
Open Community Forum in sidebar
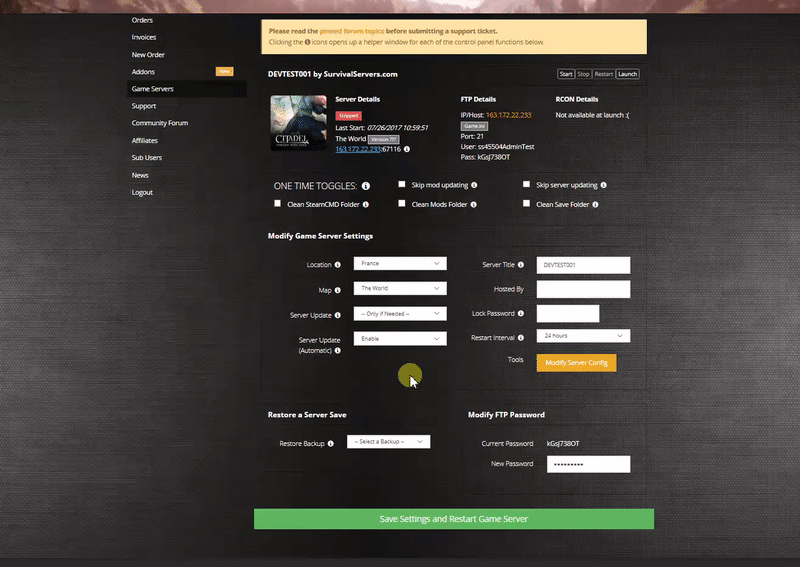pyautogui.click(x=160, y=123)
